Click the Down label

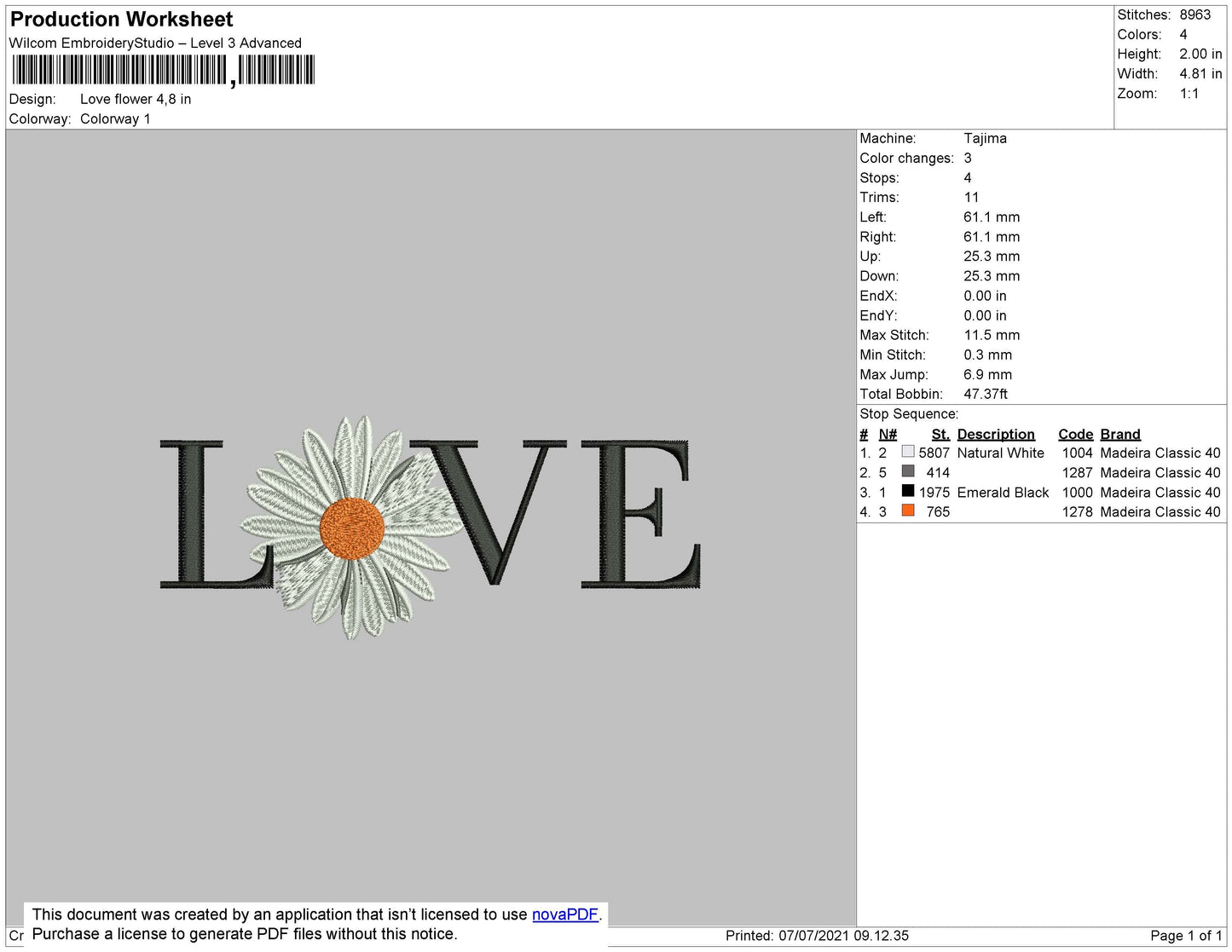click(x=879, y=276)
